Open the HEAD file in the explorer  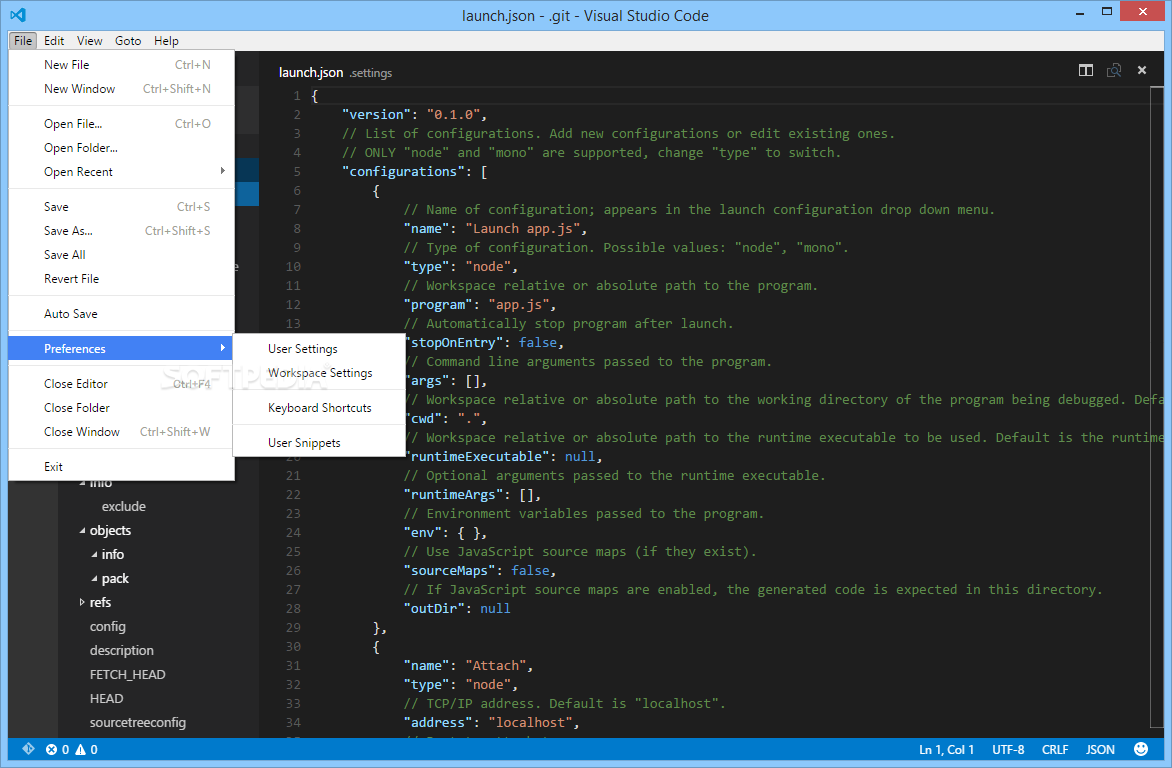pos(106,698)
